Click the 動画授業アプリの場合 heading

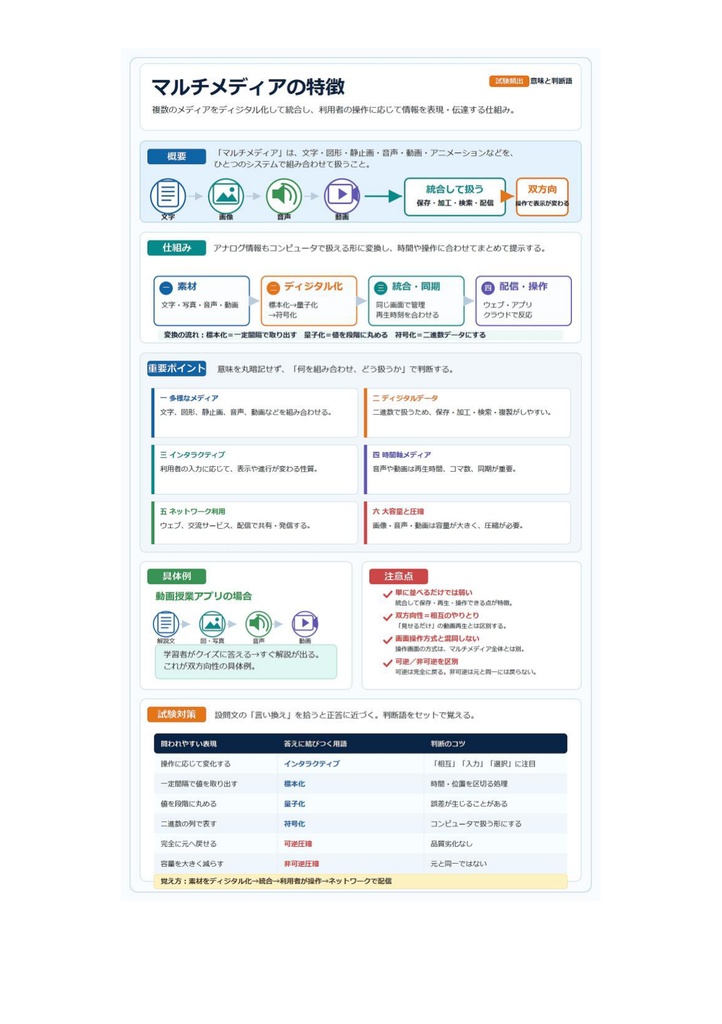coord(204,596)
